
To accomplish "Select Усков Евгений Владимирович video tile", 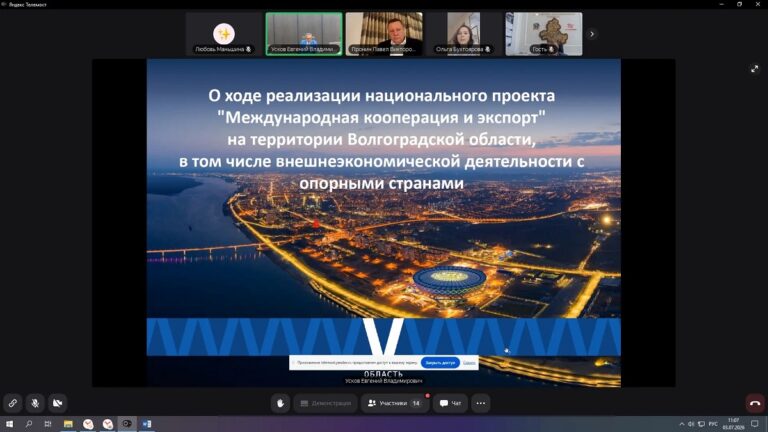I will pos(304,34).
